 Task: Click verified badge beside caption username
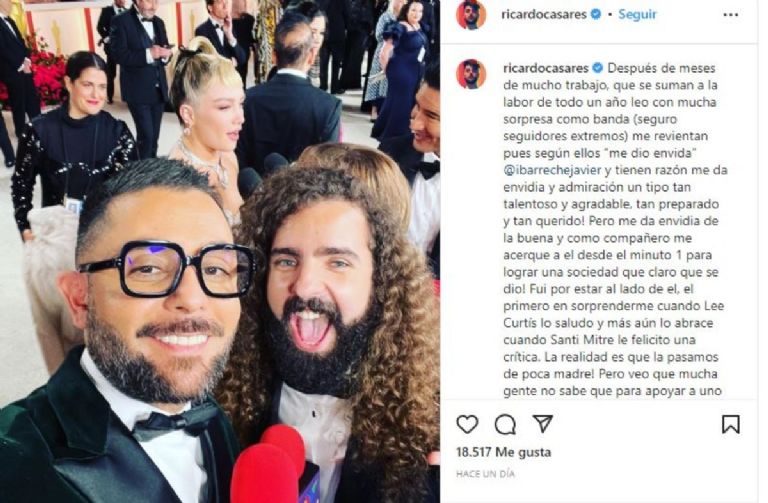point(598,68)
